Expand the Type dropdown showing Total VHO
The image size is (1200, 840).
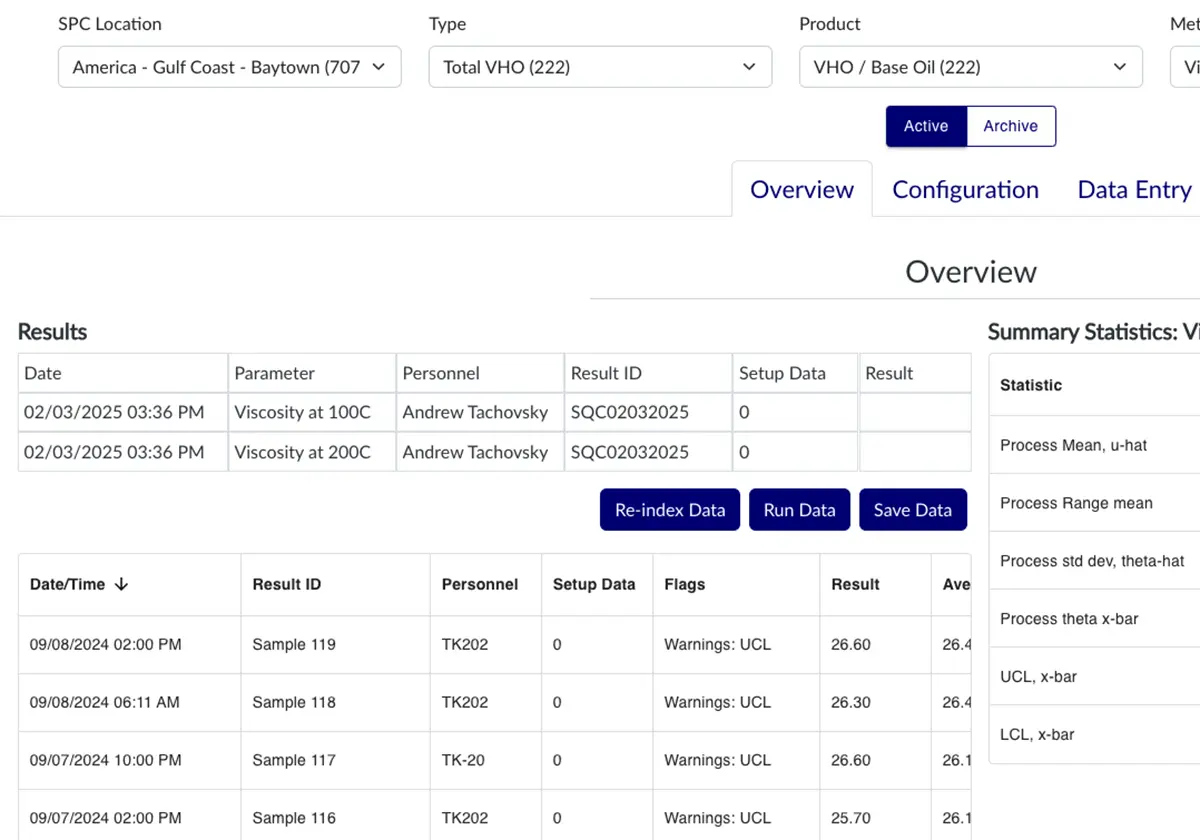(x=600, y=67)
